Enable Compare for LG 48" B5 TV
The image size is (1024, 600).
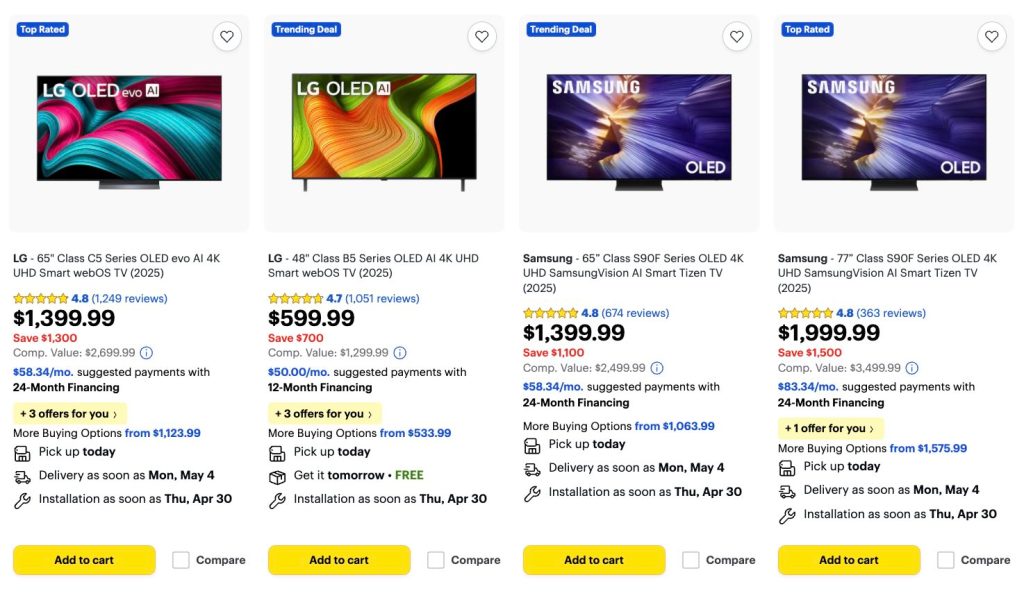(x=436, y=560)
